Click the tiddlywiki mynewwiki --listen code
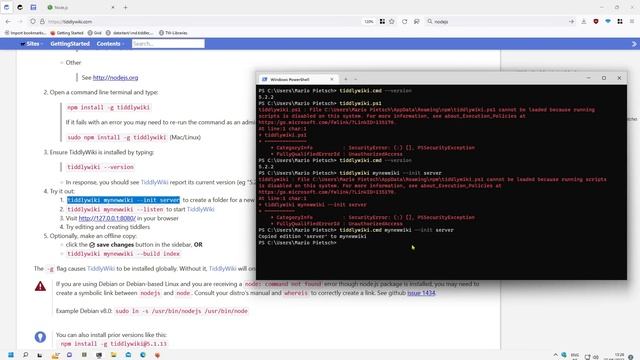 116,209
